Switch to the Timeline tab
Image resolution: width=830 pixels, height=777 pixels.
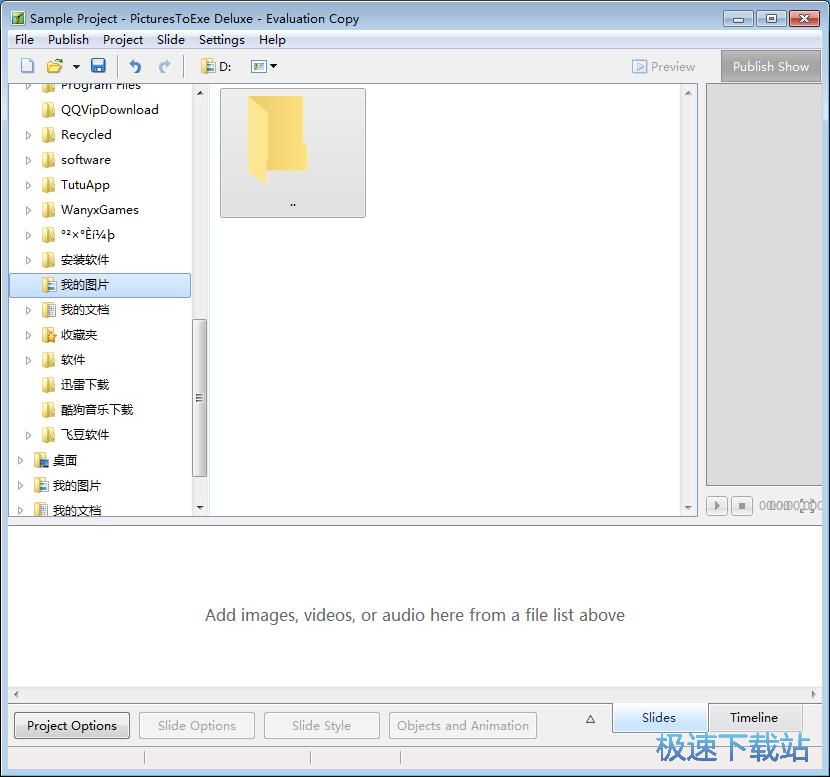(x=753, y=717)
